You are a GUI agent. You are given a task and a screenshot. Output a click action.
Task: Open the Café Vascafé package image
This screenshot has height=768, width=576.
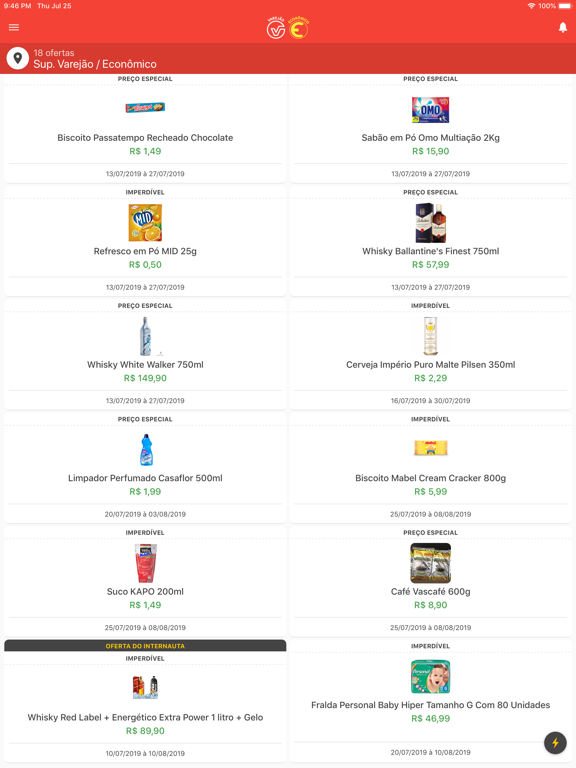pyautogui.click(x=431, y=563)
